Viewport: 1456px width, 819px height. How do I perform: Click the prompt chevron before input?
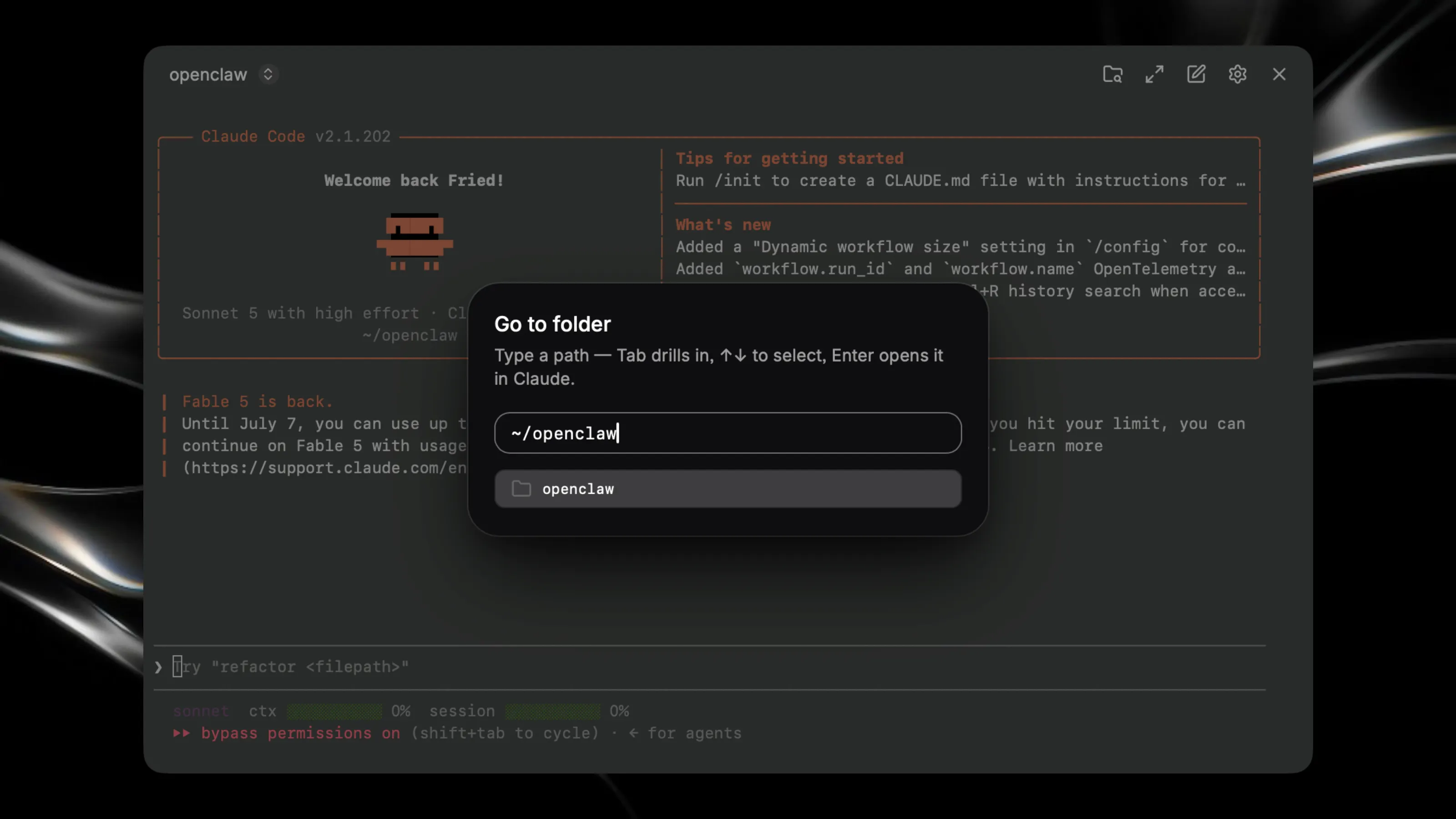[x=159, y=667]
